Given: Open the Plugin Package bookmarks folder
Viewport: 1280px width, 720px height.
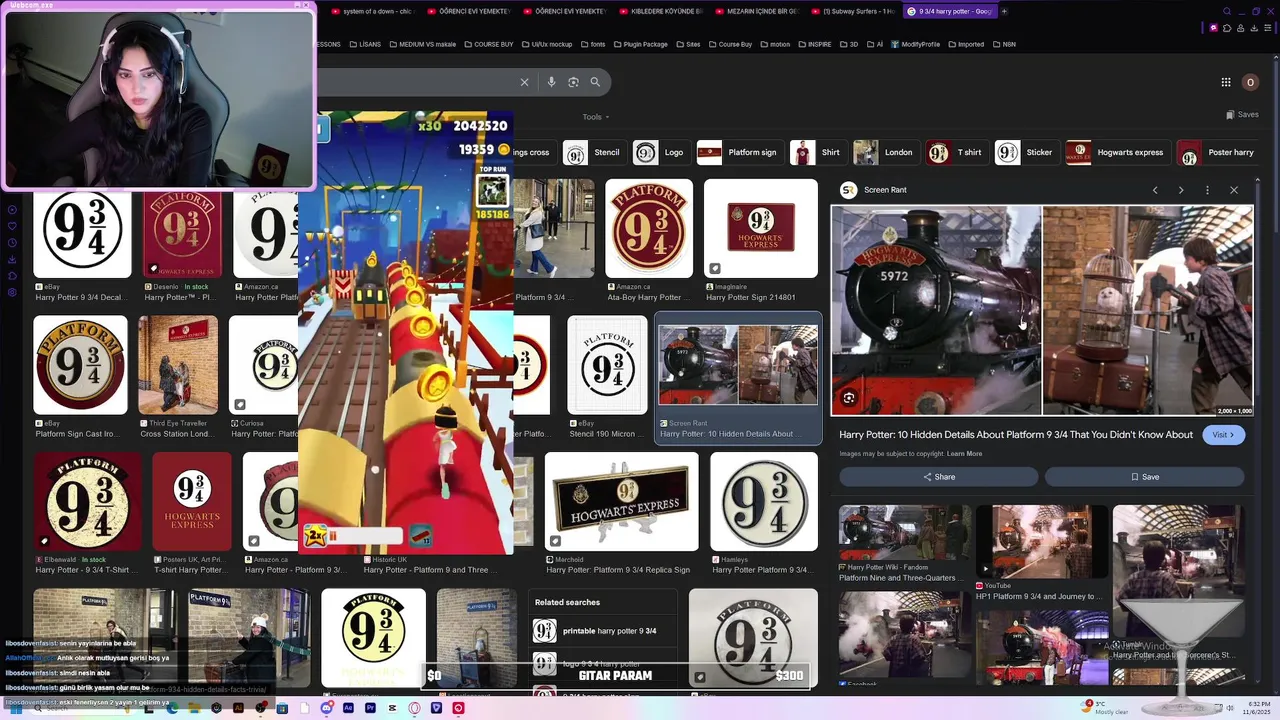Looking at the screenshot, I should (640, 44).
